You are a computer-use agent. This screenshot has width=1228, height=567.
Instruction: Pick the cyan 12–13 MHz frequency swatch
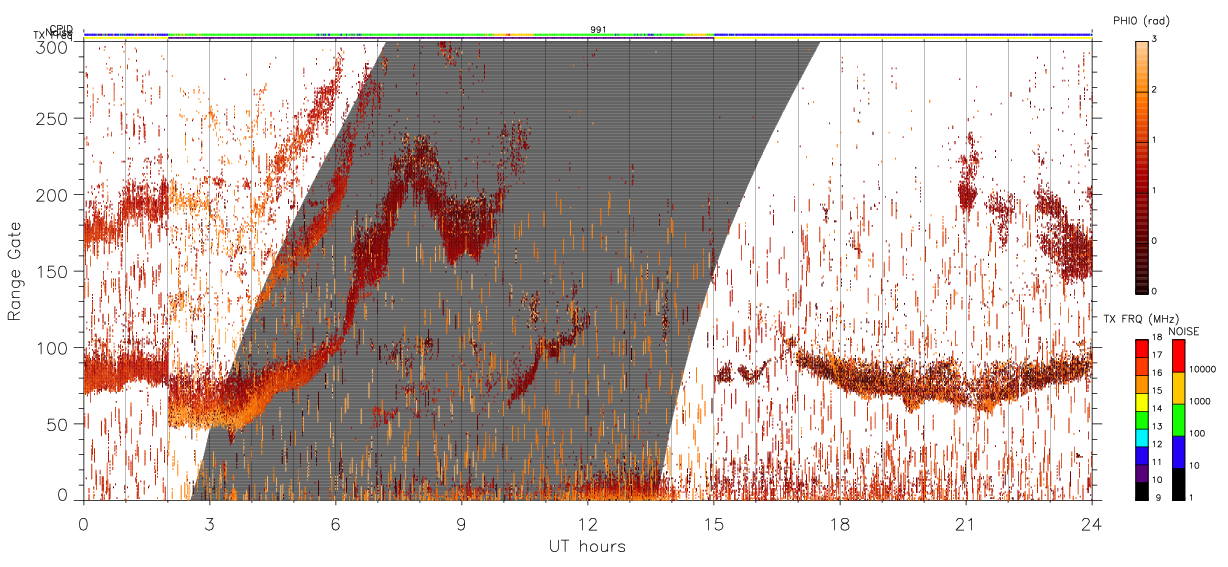1141,436
